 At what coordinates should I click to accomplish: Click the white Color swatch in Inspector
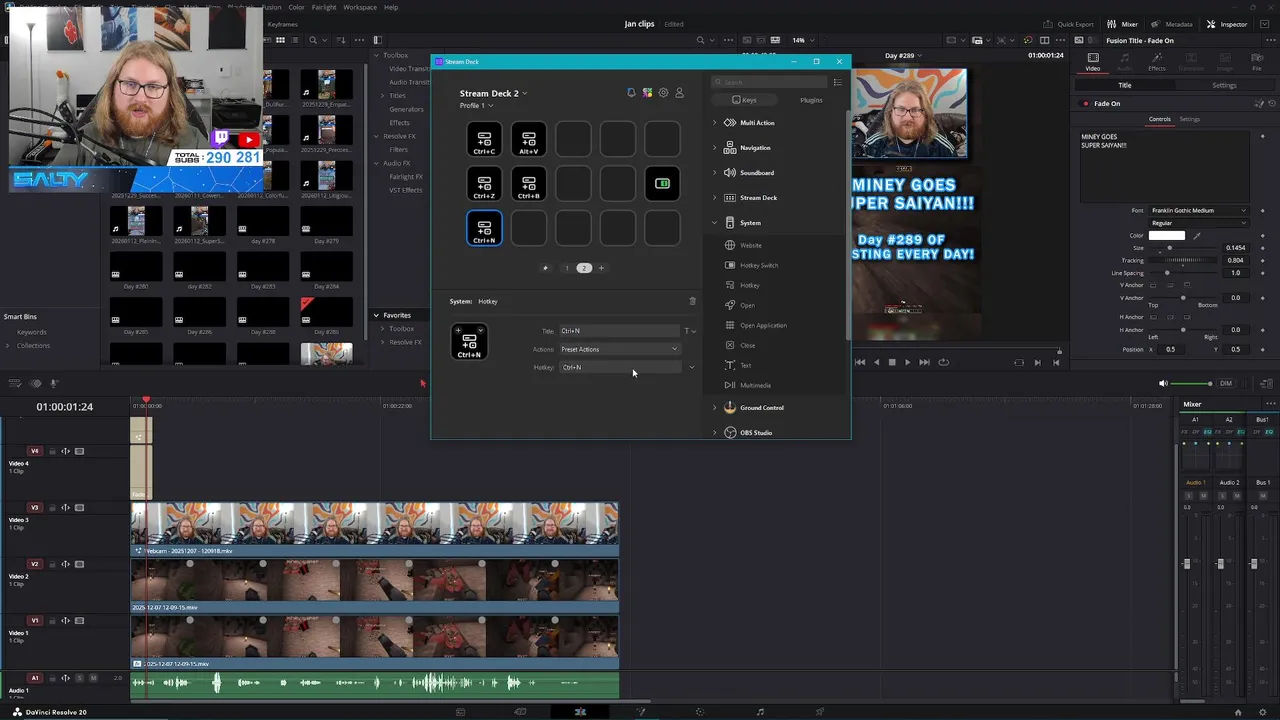(1166, 236)
